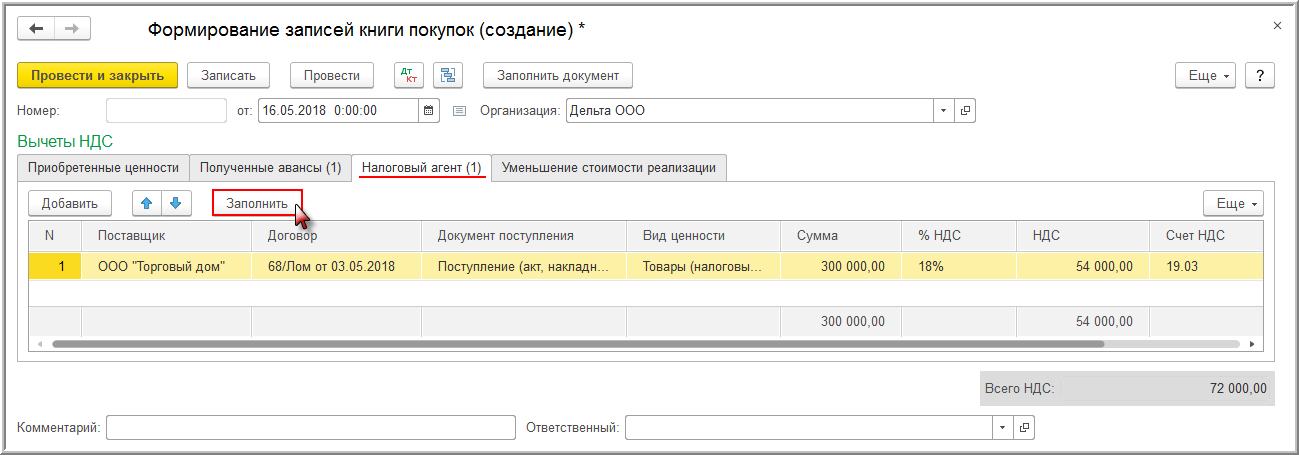Click the back navigation arrow

click(x=36, y=29)
